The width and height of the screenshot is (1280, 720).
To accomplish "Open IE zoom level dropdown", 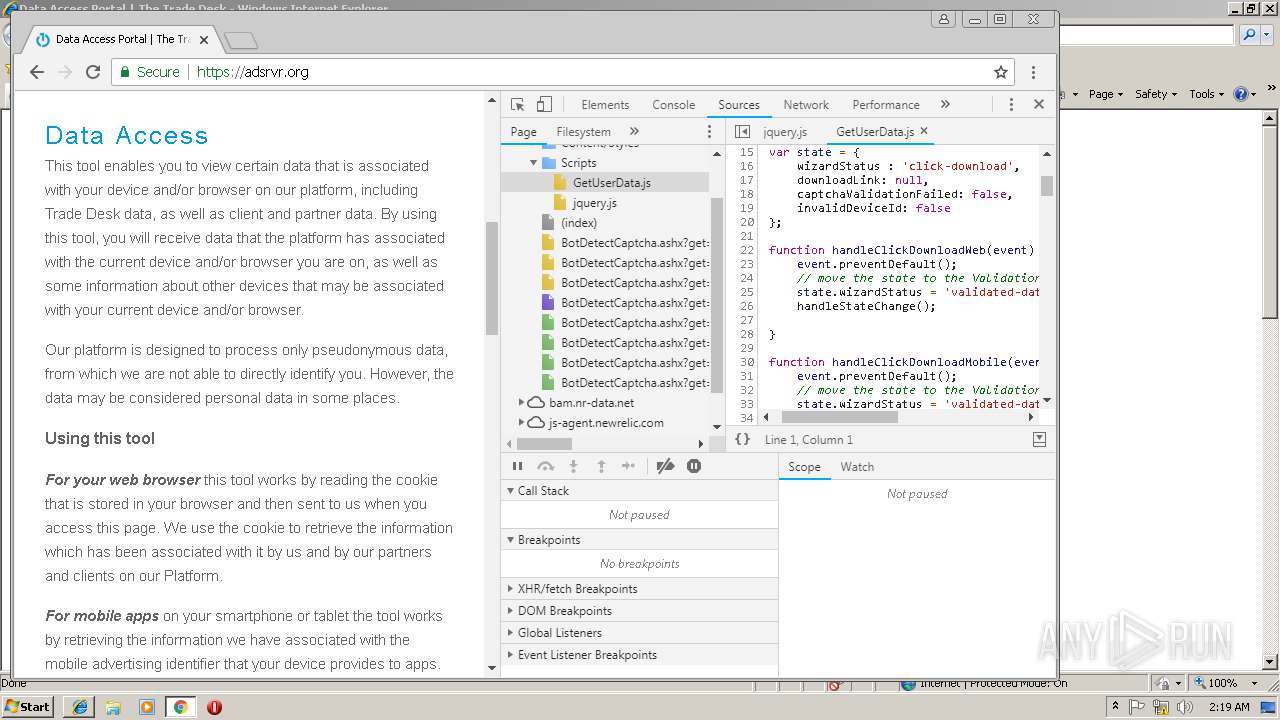I will coord(1255,683).
